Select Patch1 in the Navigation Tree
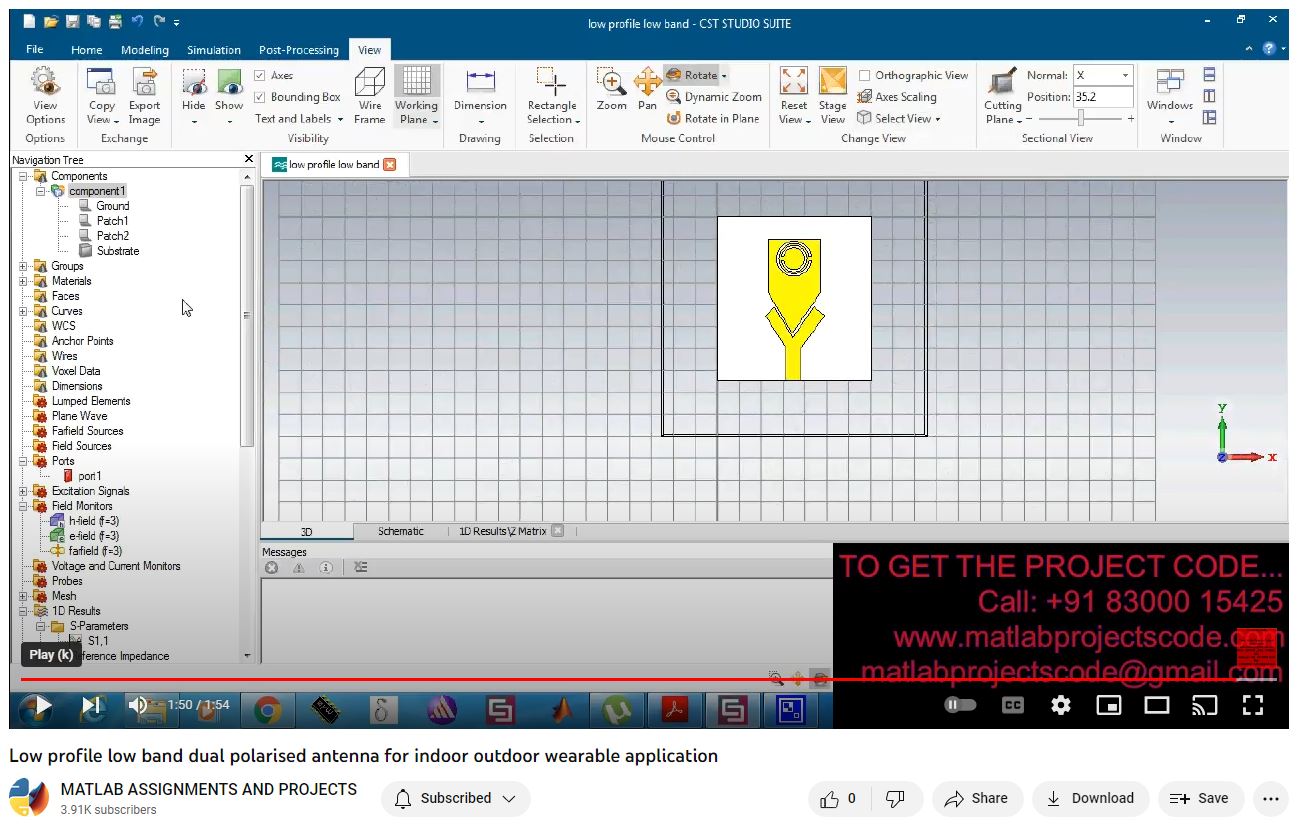The height and width of the screenshot is (831, 1300). (112, 221)
